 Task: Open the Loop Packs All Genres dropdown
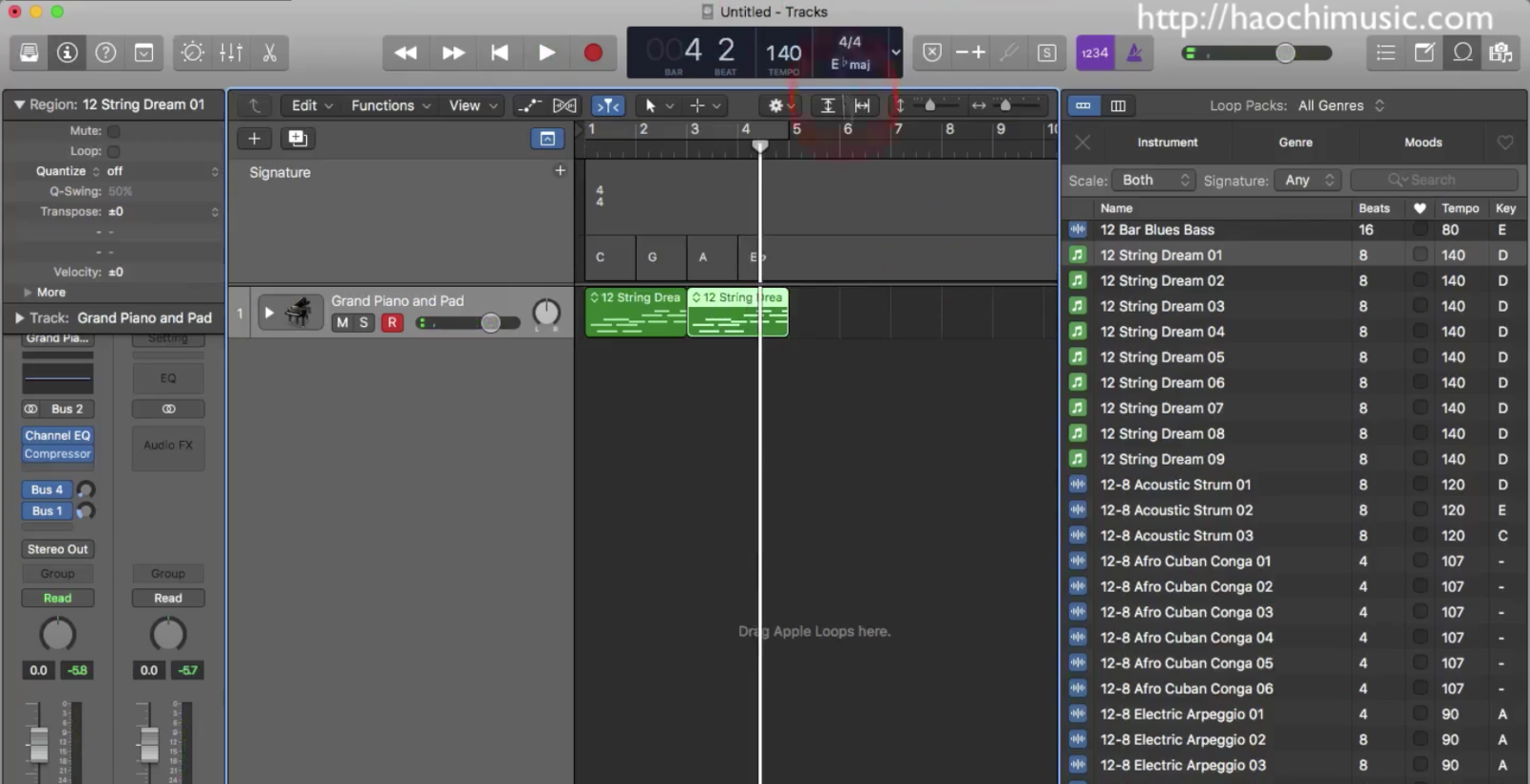pos(1341,105)
